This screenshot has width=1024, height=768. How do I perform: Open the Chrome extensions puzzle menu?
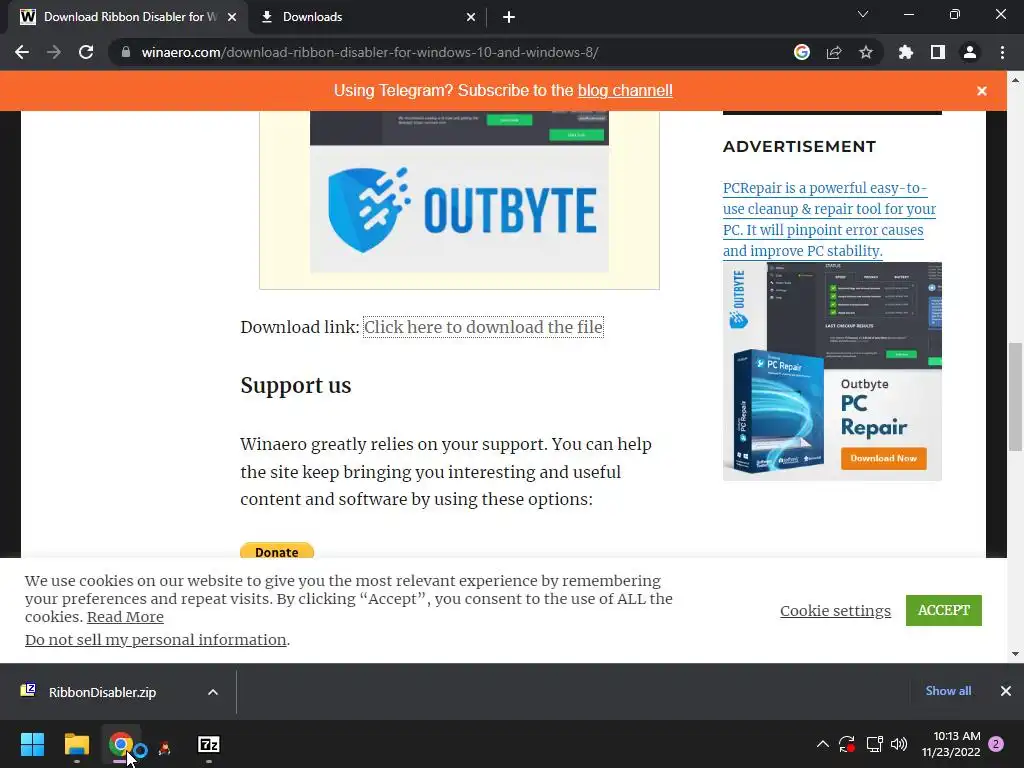click(x=906, y=52)
